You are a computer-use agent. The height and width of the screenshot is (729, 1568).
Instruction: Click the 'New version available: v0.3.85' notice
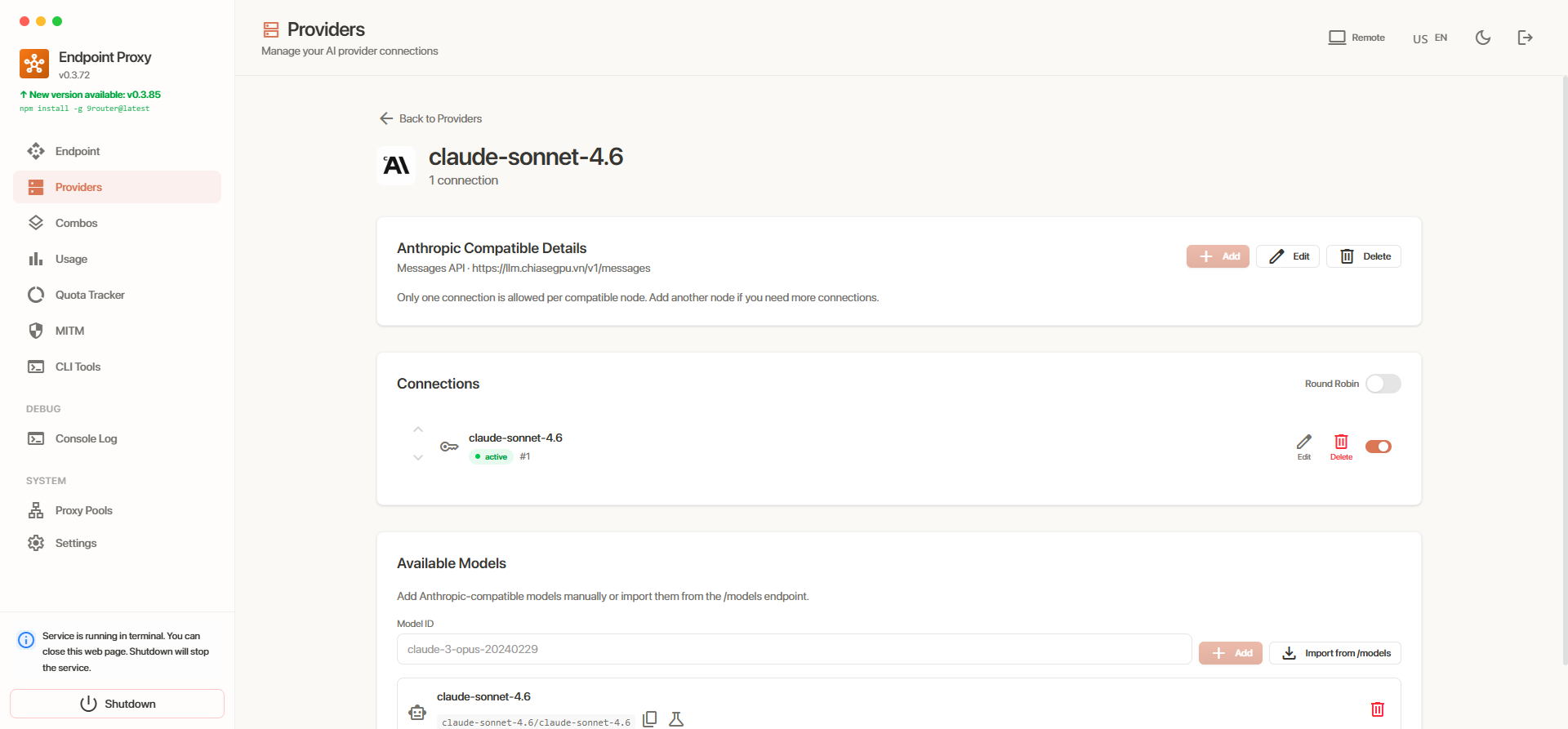coord(90,95)
